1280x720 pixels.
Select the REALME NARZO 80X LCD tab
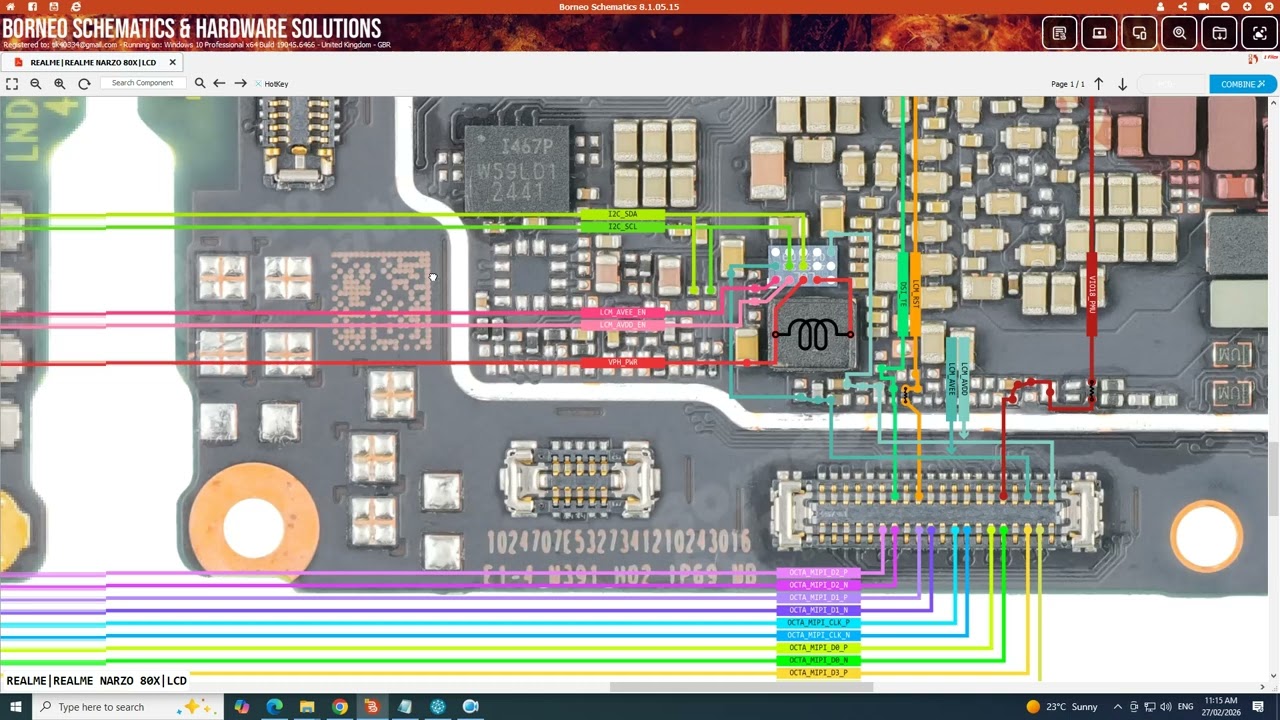point(92,62)
